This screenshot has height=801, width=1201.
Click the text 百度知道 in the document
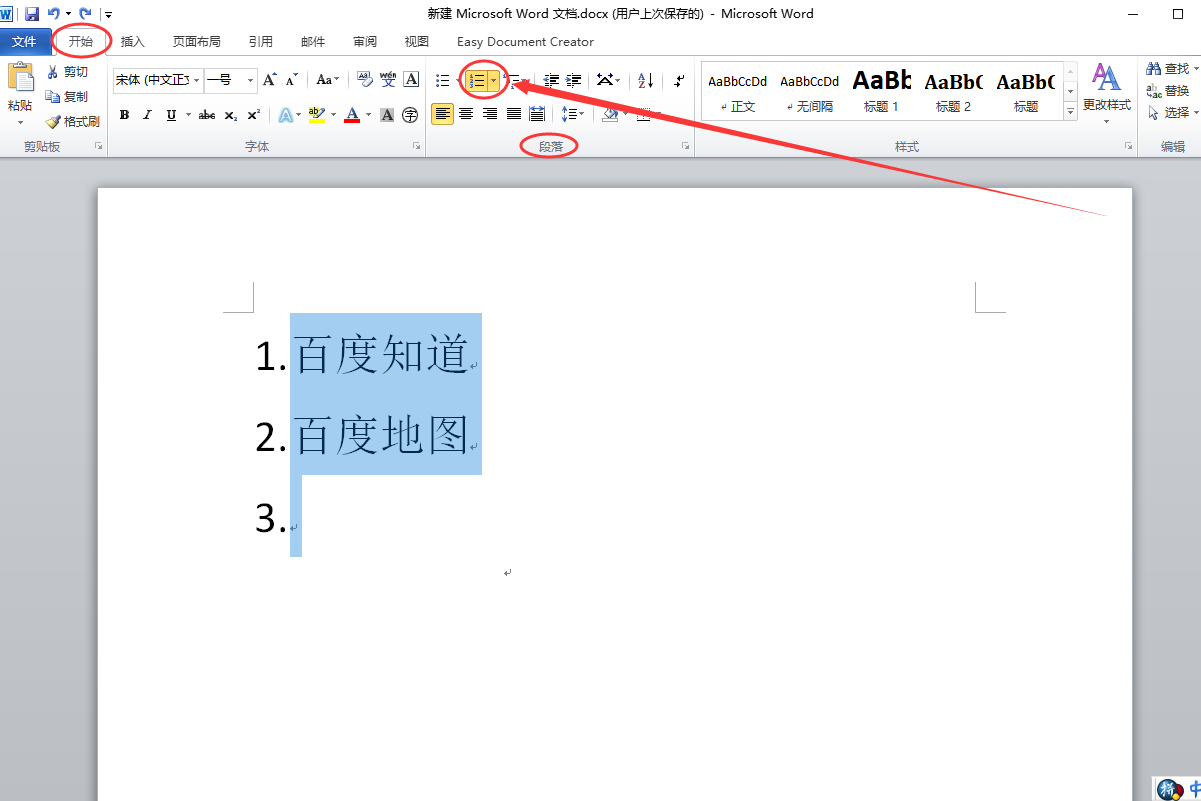point(382,355)
